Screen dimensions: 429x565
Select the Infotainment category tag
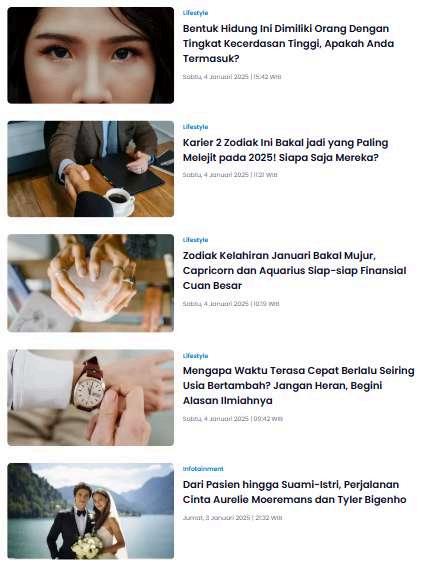[x=203, y=469]
